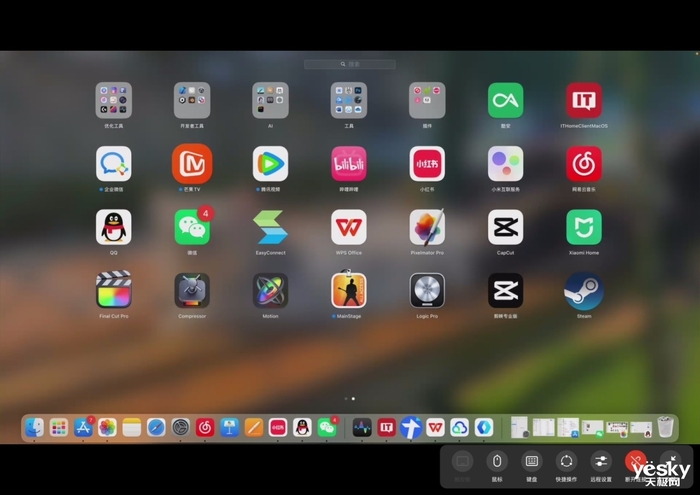The width and height of the screenshot is (700, 495).
Task: Launch MainStage from Launchpad
Action: pyautogui.click(x=349, y=290)
